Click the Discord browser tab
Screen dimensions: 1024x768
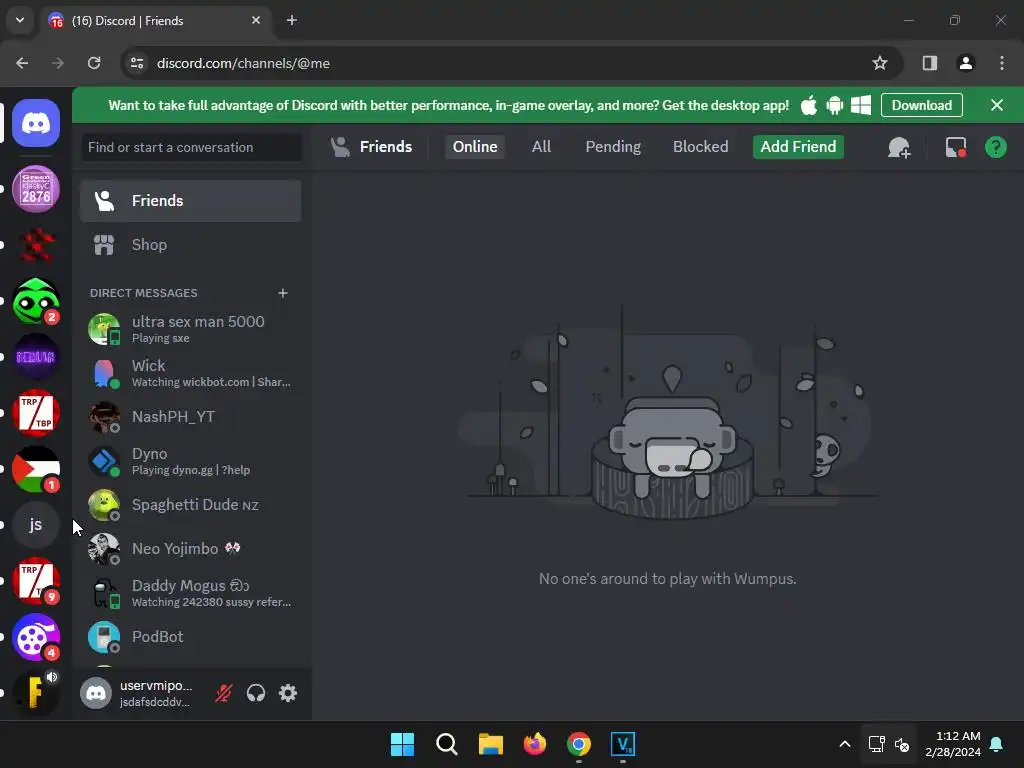(x=157, y=21)
